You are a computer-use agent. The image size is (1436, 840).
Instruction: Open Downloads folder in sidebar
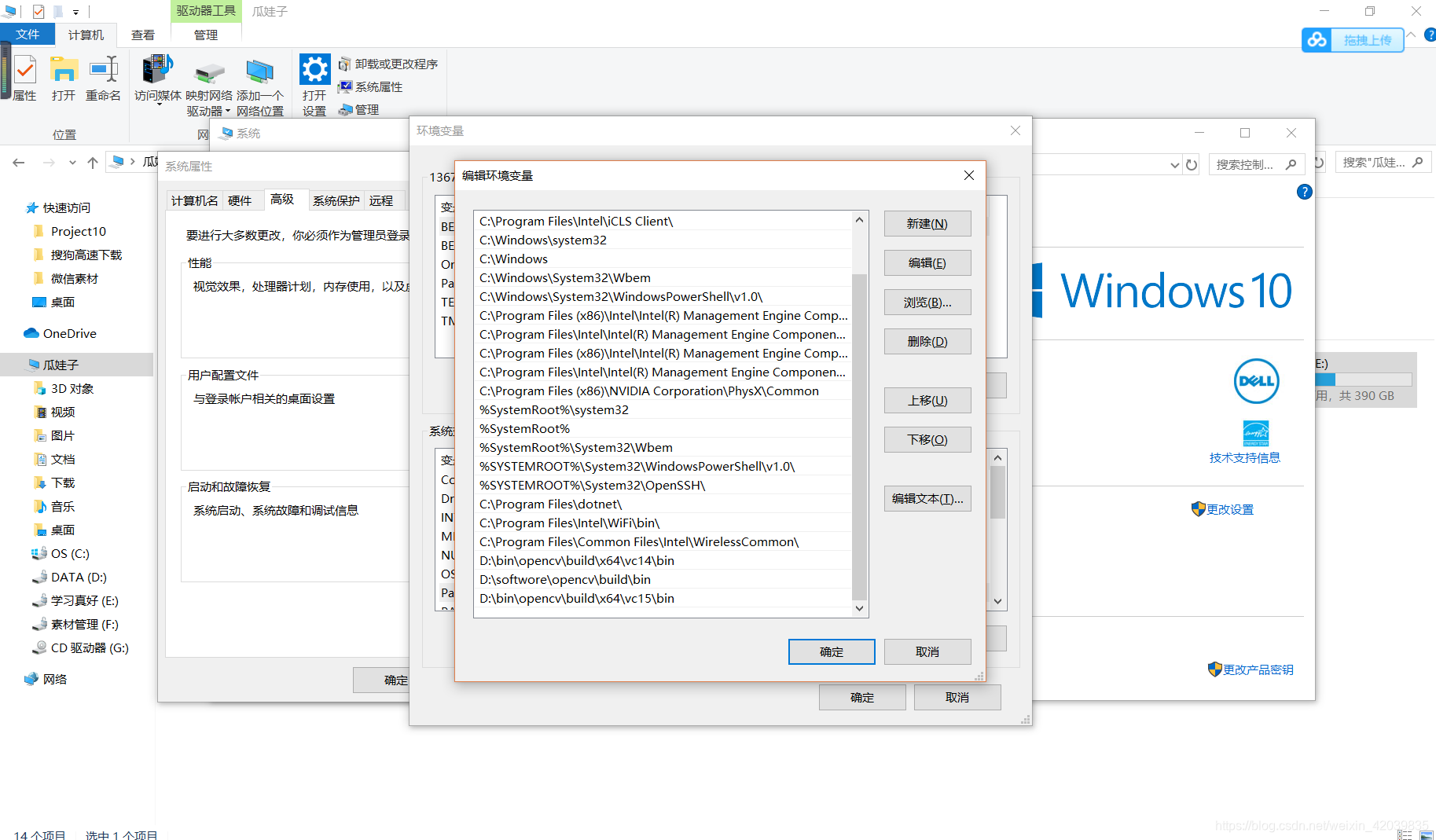click(55, 482)
